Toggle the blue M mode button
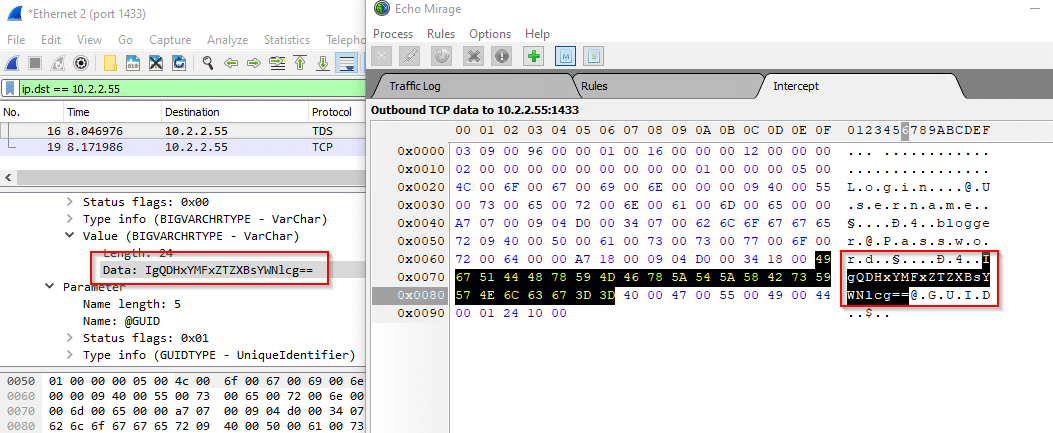The image size is (1053, 433). 564,57
